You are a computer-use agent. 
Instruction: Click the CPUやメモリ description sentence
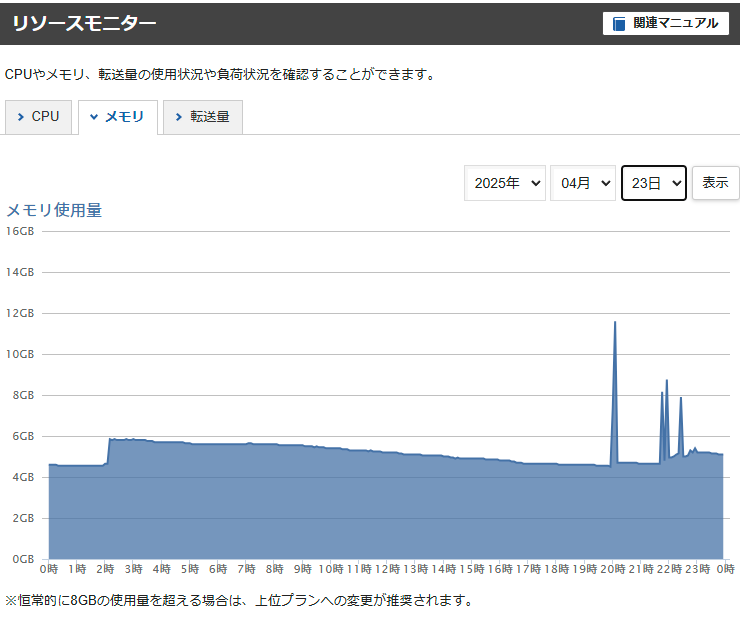click(x=220, y=75)
